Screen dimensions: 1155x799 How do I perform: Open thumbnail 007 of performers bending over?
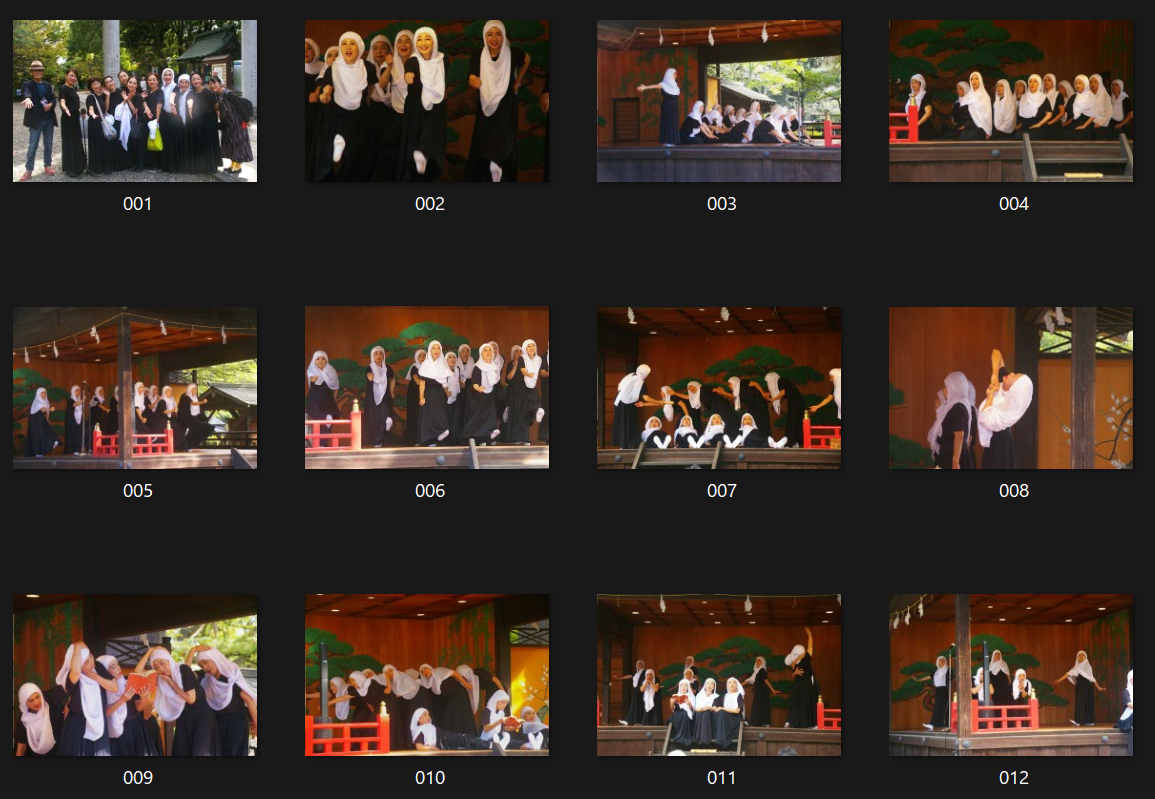719,388
